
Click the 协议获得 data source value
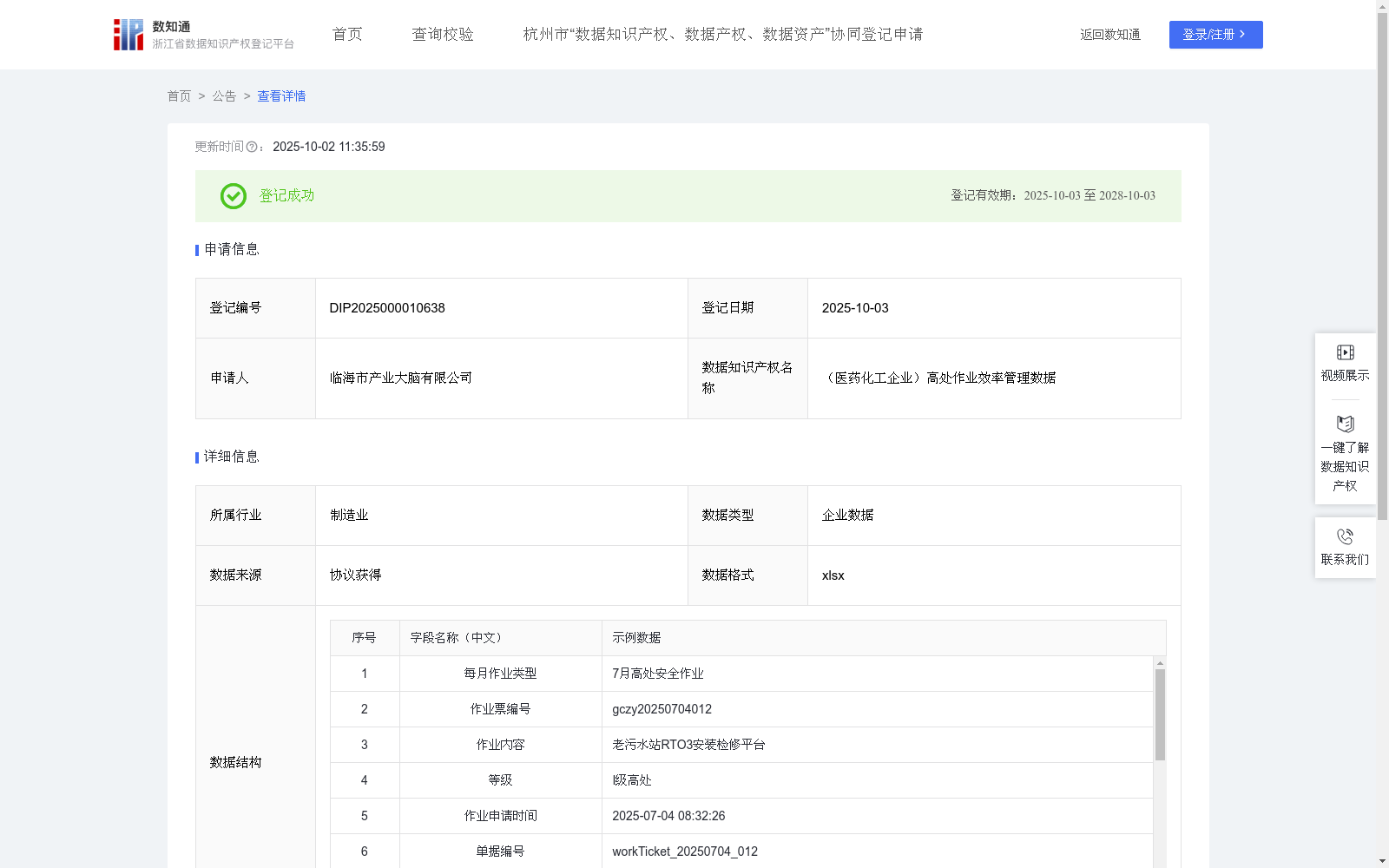pyautogui.click(x=355, y=575)
